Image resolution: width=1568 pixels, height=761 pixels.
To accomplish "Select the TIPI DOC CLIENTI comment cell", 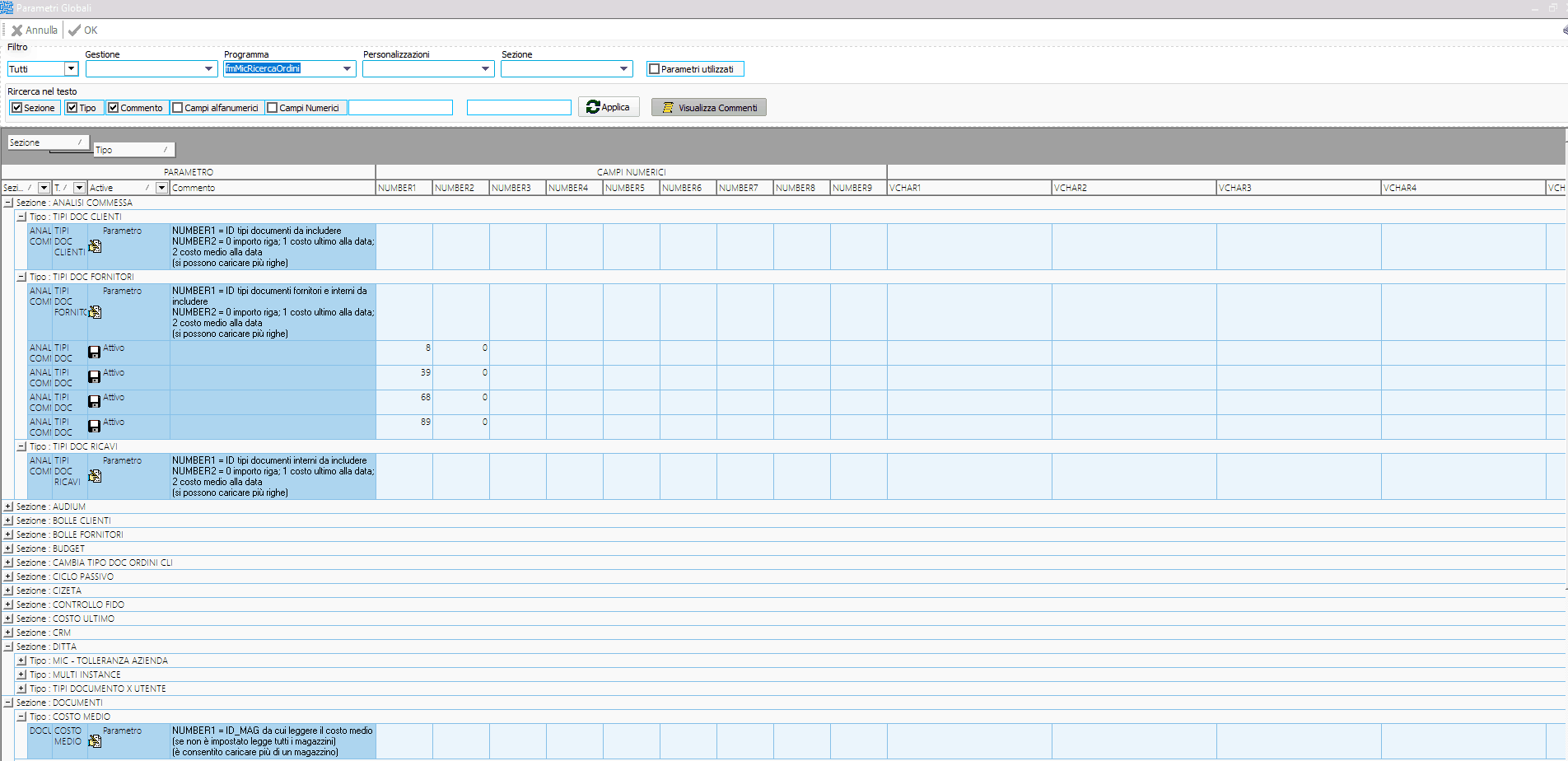I will point(273,247).
